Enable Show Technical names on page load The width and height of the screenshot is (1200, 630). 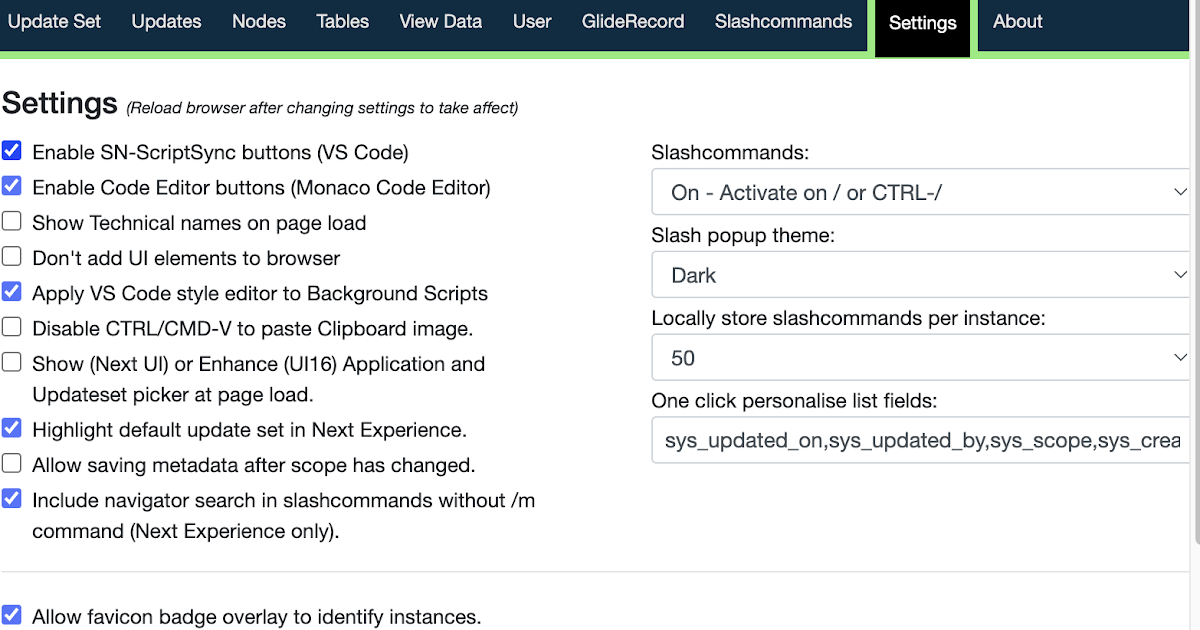click(x=11, y=220)
